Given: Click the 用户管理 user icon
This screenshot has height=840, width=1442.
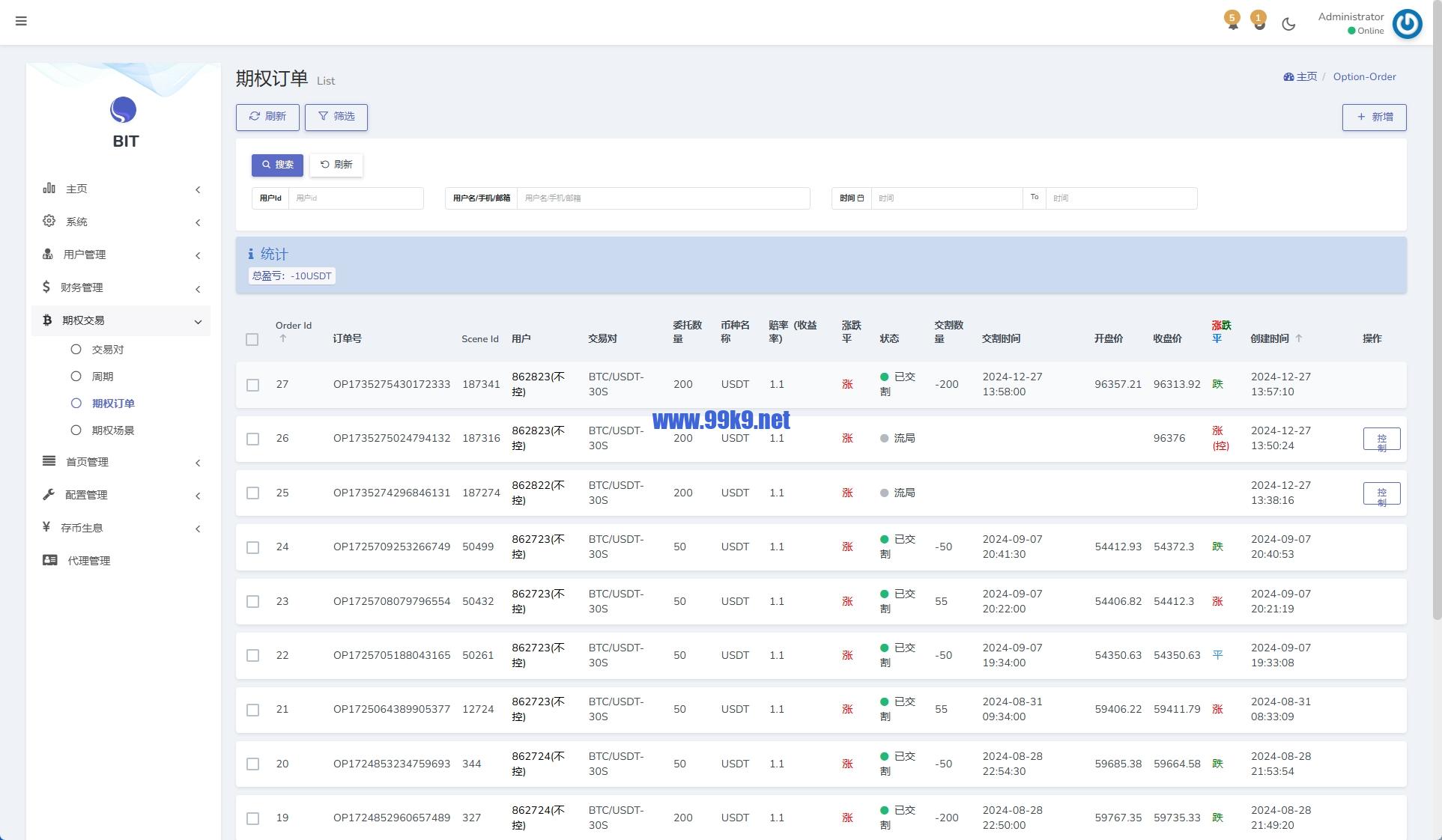Looking at the screenshot, I should point(48,254).
